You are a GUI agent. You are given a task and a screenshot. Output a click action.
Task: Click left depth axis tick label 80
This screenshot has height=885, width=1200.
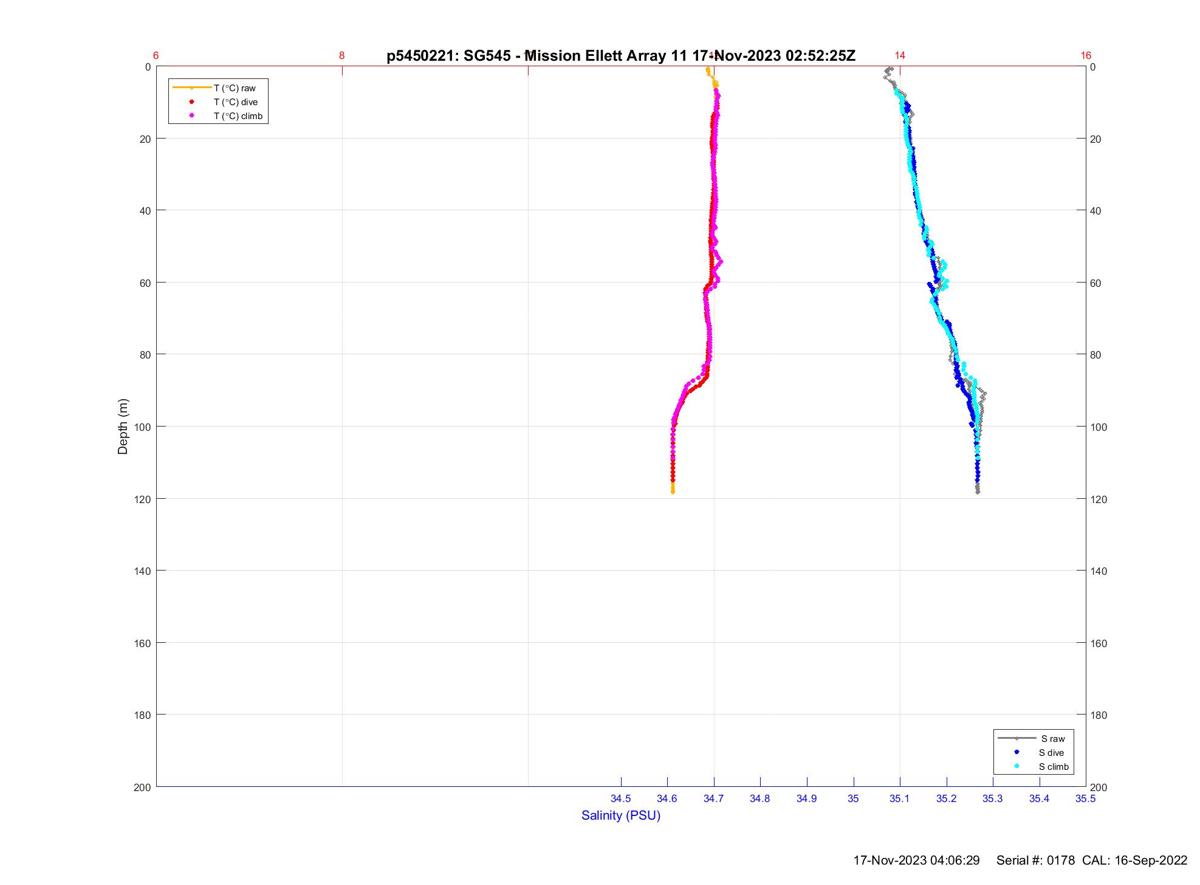point(145,355)
